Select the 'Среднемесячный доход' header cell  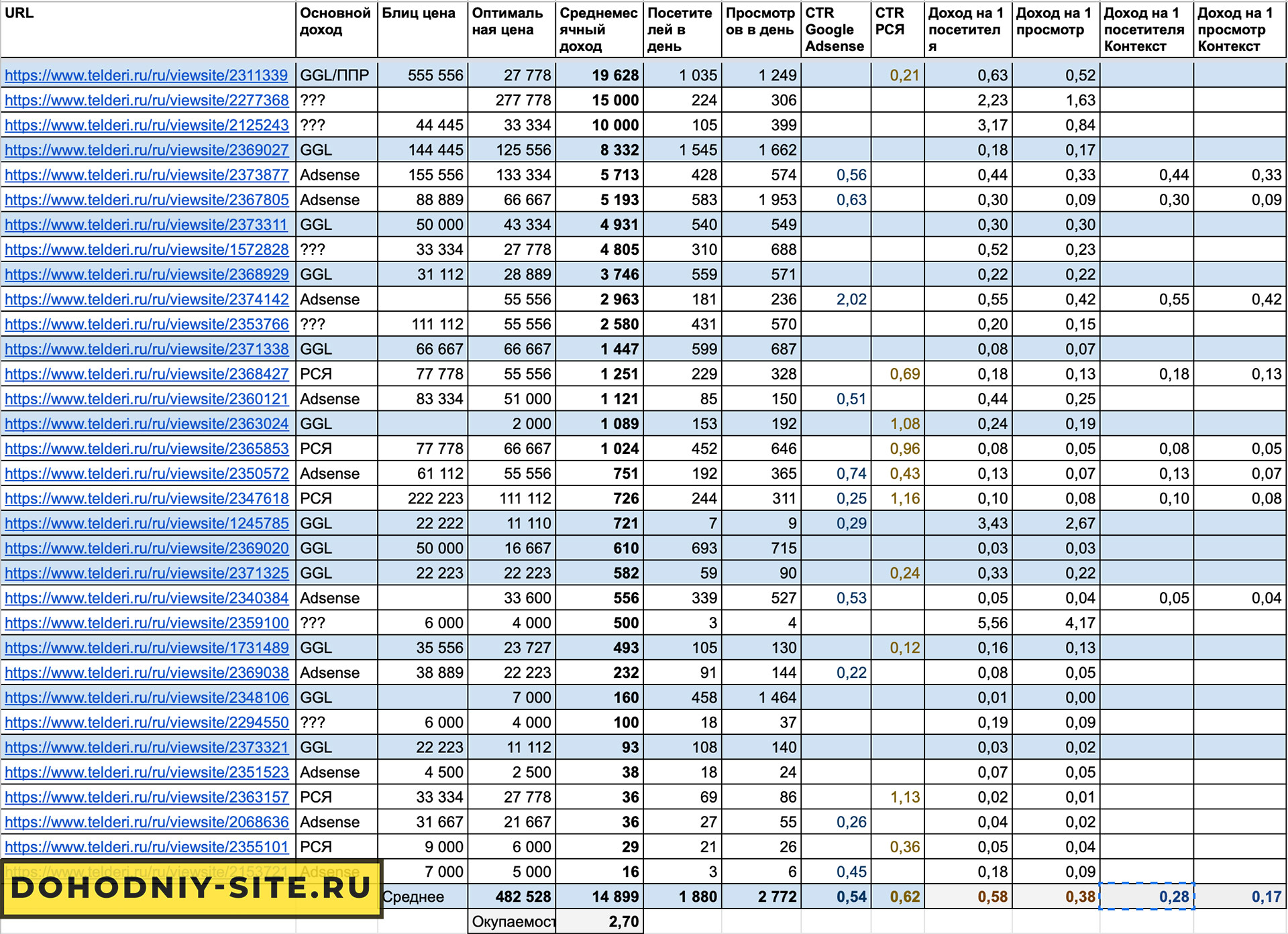[599, 30]
